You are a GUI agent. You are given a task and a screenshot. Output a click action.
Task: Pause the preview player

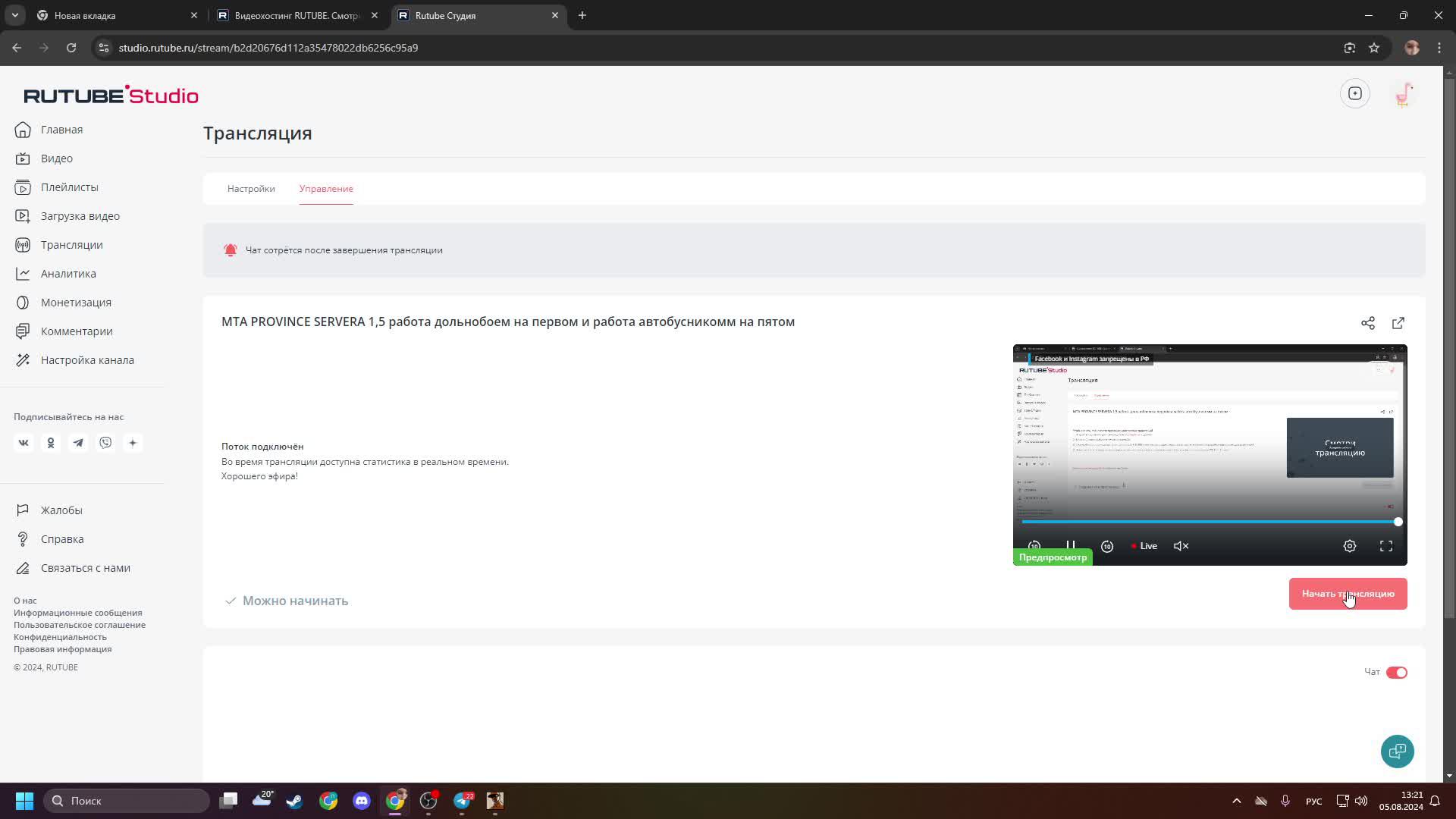1071,545
